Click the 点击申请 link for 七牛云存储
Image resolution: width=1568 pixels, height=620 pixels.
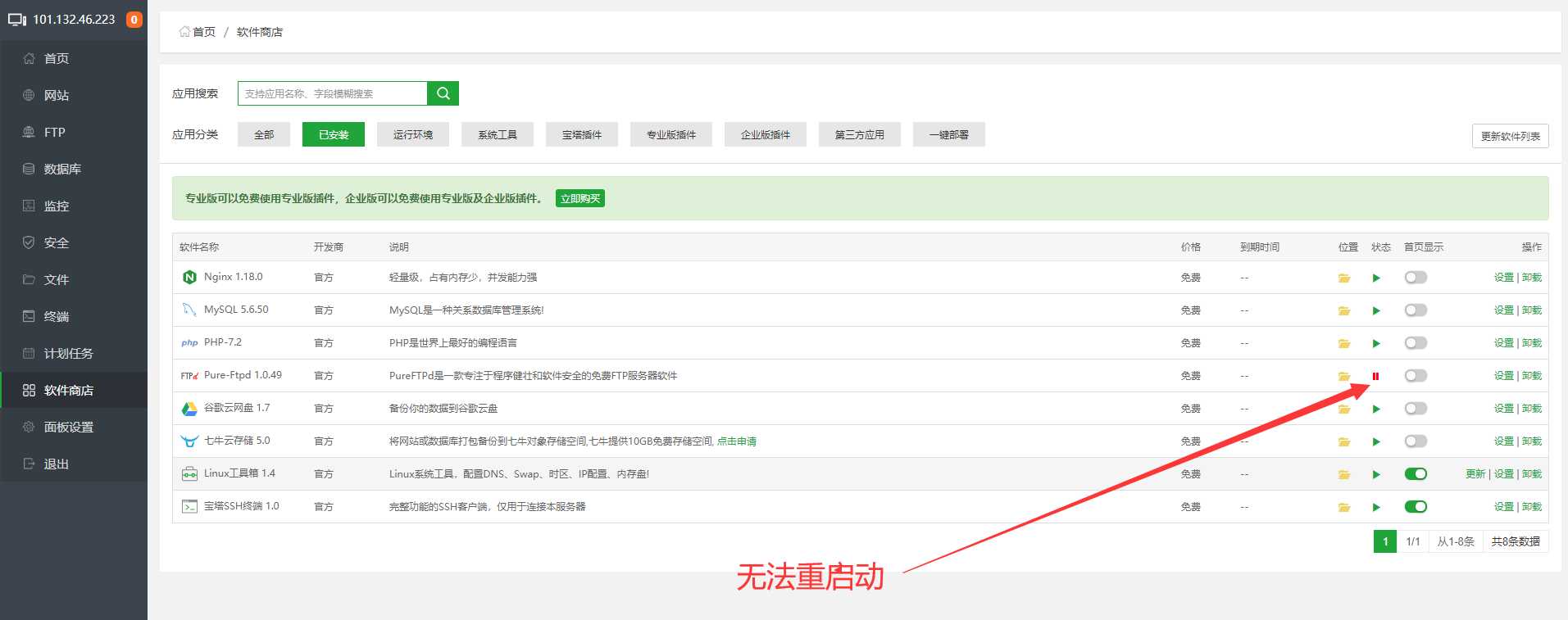click(x=737, y=441)
